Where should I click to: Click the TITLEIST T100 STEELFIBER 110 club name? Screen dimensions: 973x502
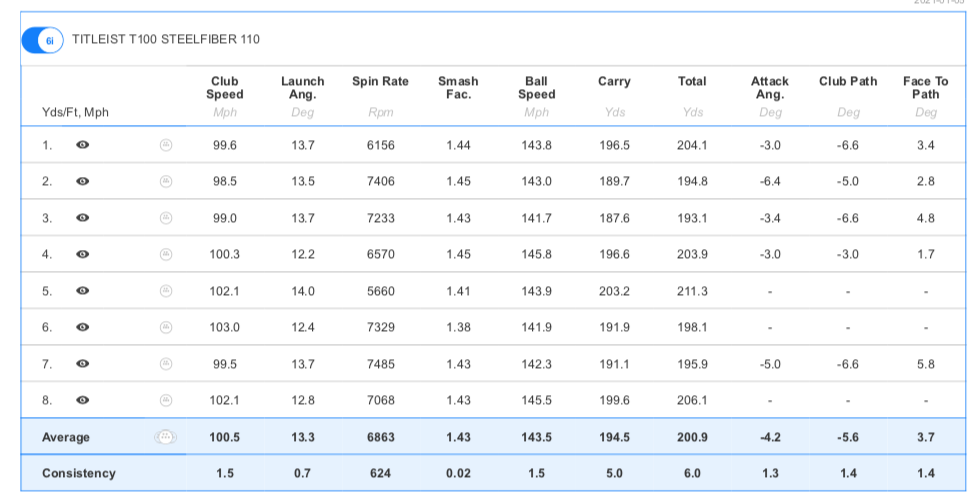(x=166, y=40)
